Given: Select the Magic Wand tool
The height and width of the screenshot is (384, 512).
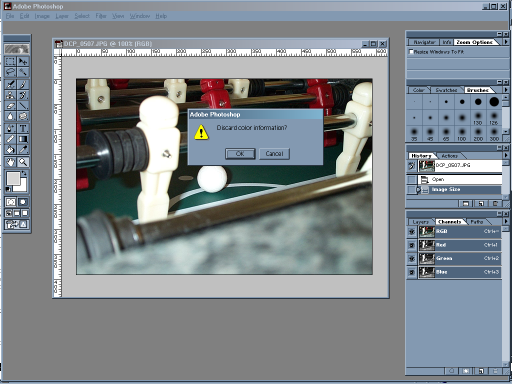Looking at the screenshot, I should point(23,72).
